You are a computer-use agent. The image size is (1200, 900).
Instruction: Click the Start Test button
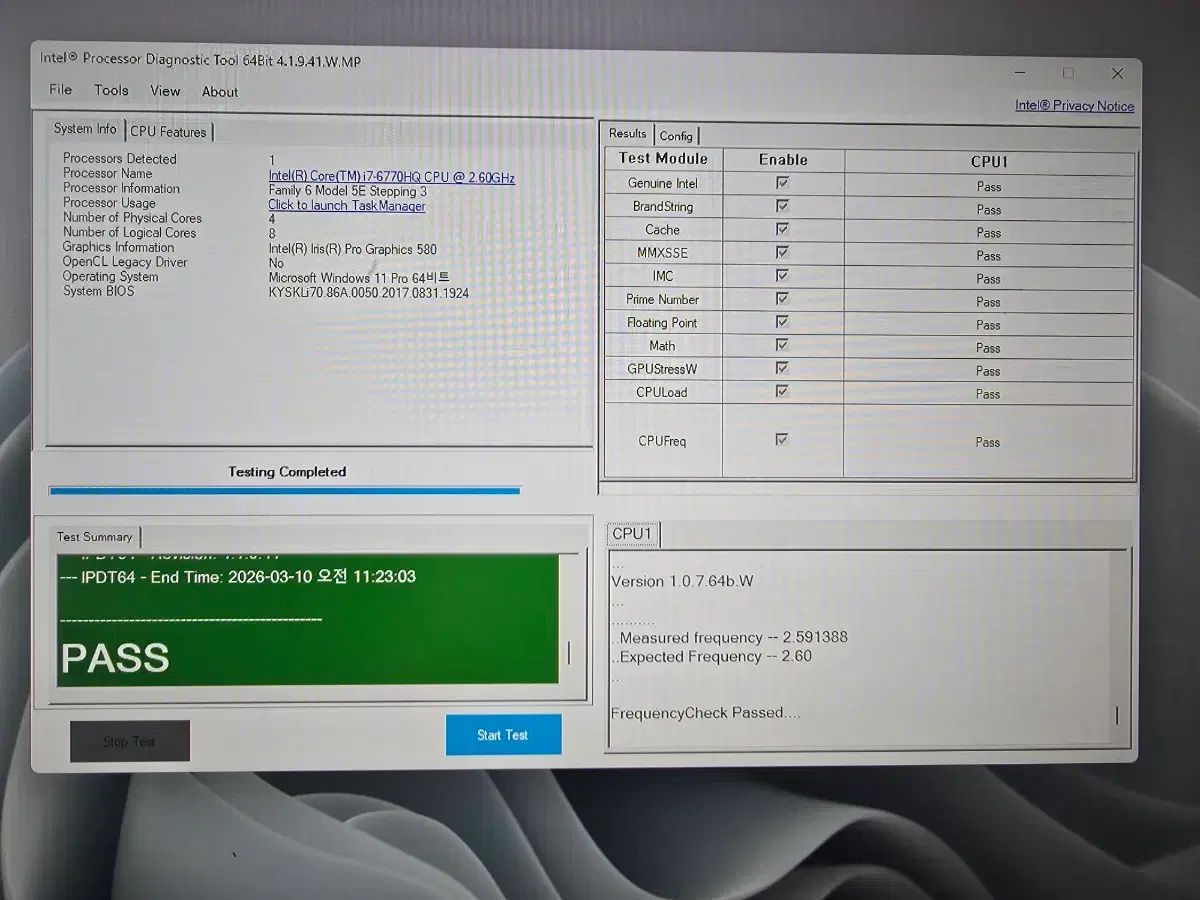503,735
